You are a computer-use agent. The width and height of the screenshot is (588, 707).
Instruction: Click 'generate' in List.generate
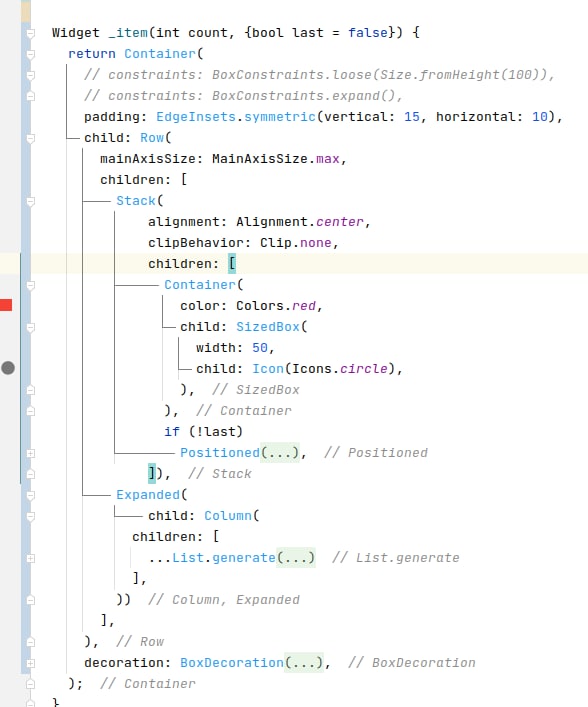243,558
